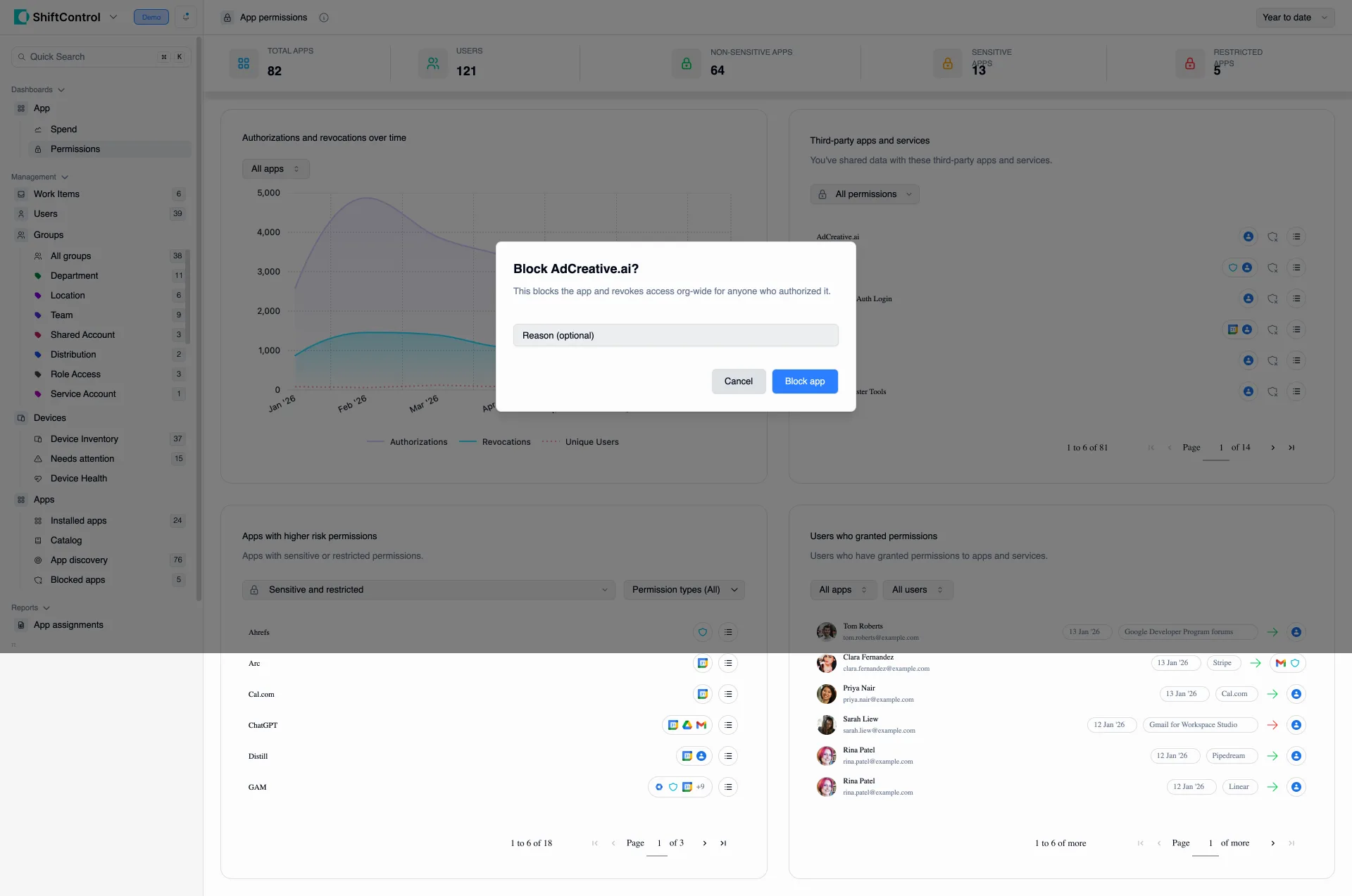Click the Demo badge
The height and width of the screenshot is (896, 1352).
(x=151, y=17)
